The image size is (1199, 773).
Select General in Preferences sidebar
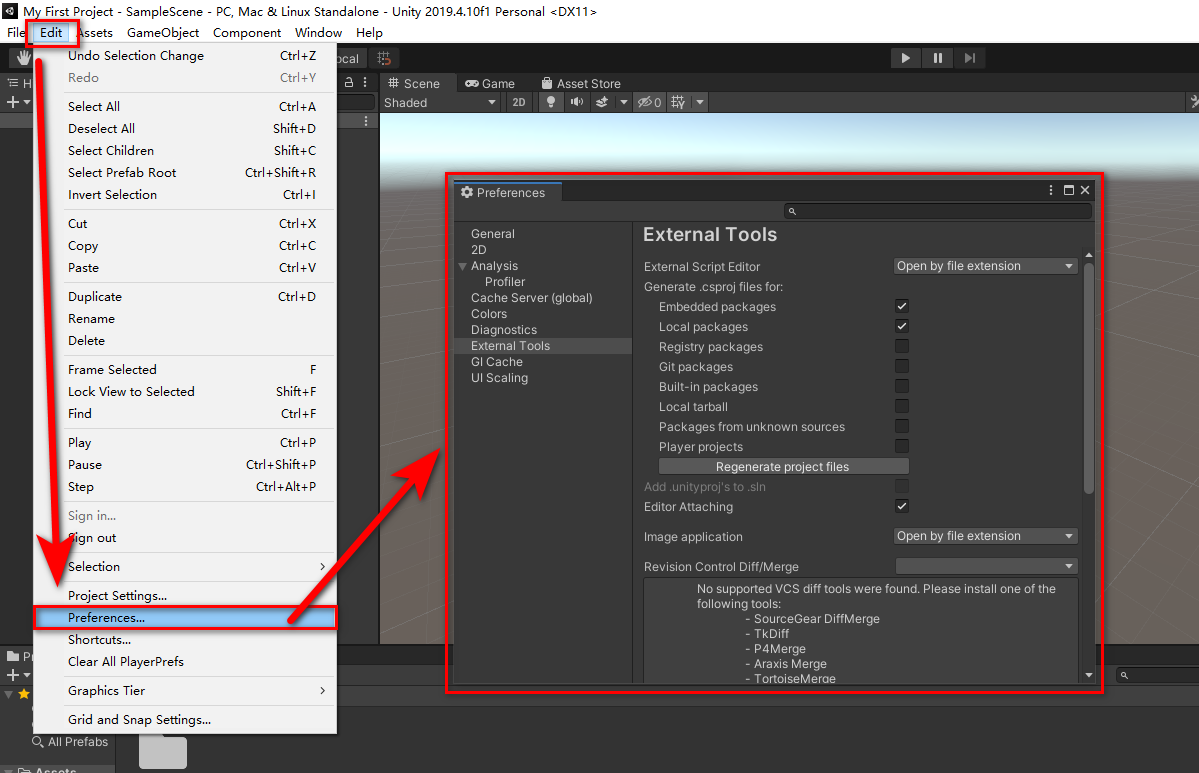[x=492, y=234]
